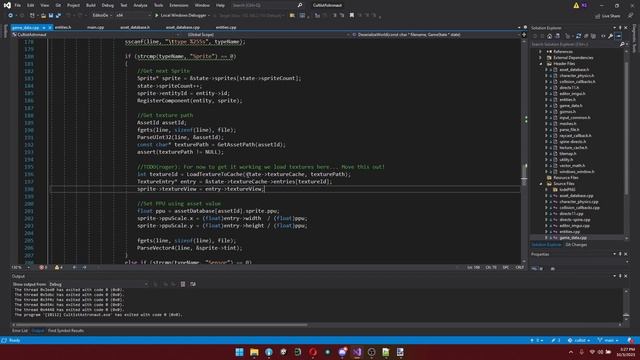Click the cultist repository status bar button
This screenshot has height=360, width=640.
579,340
